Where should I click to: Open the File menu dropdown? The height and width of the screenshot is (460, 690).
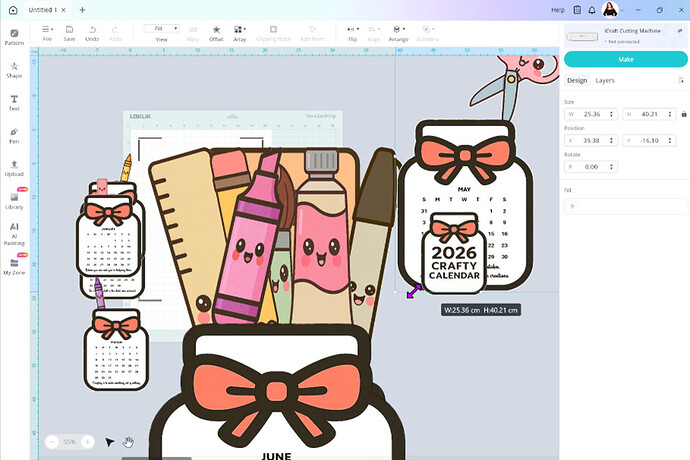click(48, 33)
